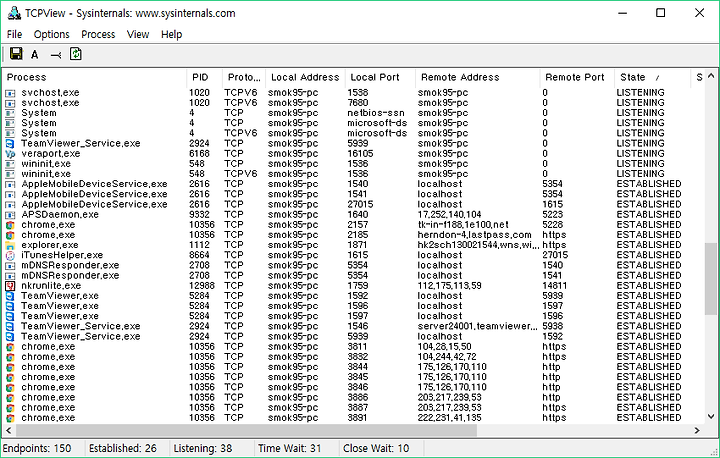
Task: Click the APSDaemon.exe process icon
Action: (x=10, y=215)
